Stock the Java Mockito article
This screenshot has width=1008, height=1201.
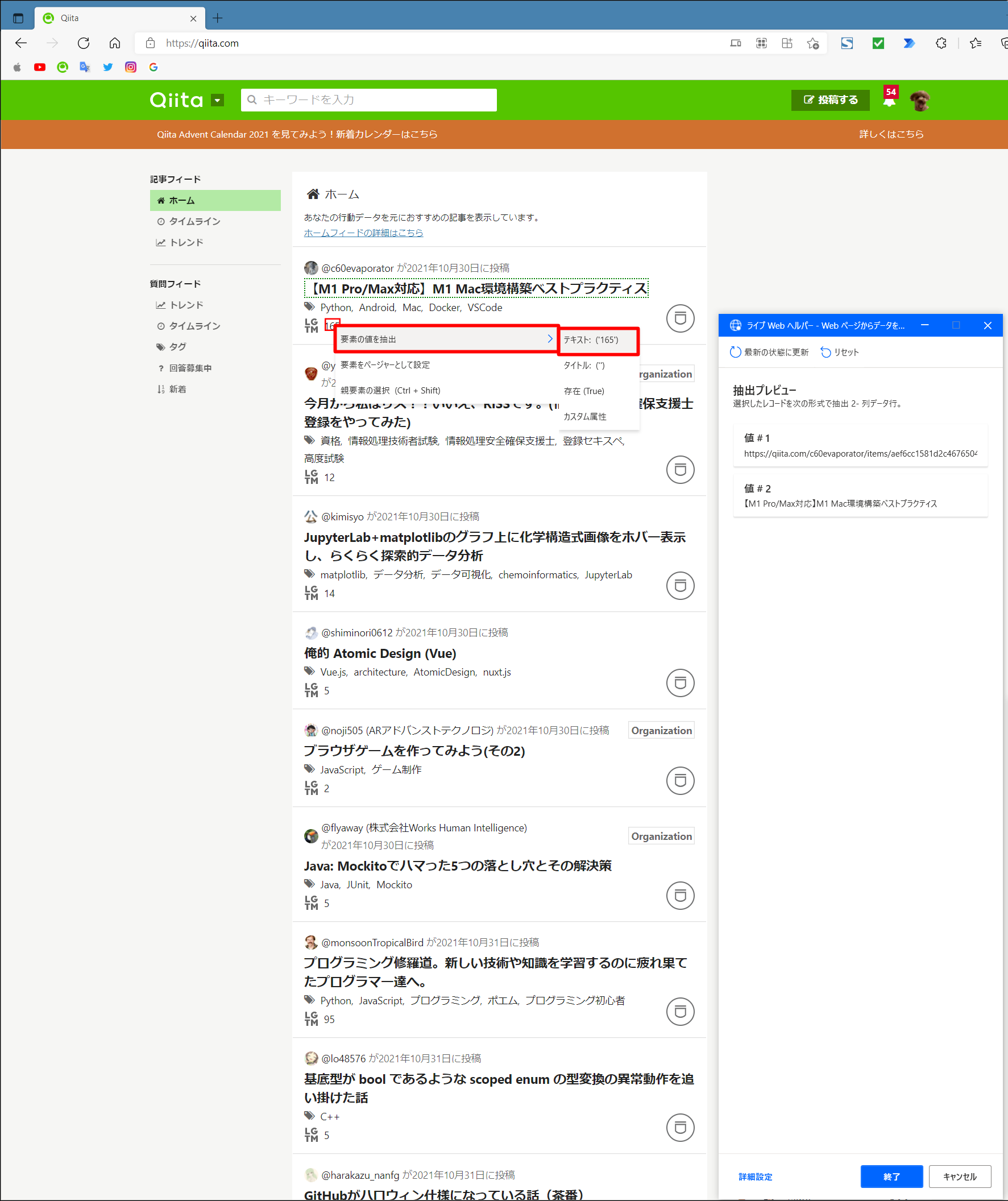pyautogui.click(x=681, y=896)
